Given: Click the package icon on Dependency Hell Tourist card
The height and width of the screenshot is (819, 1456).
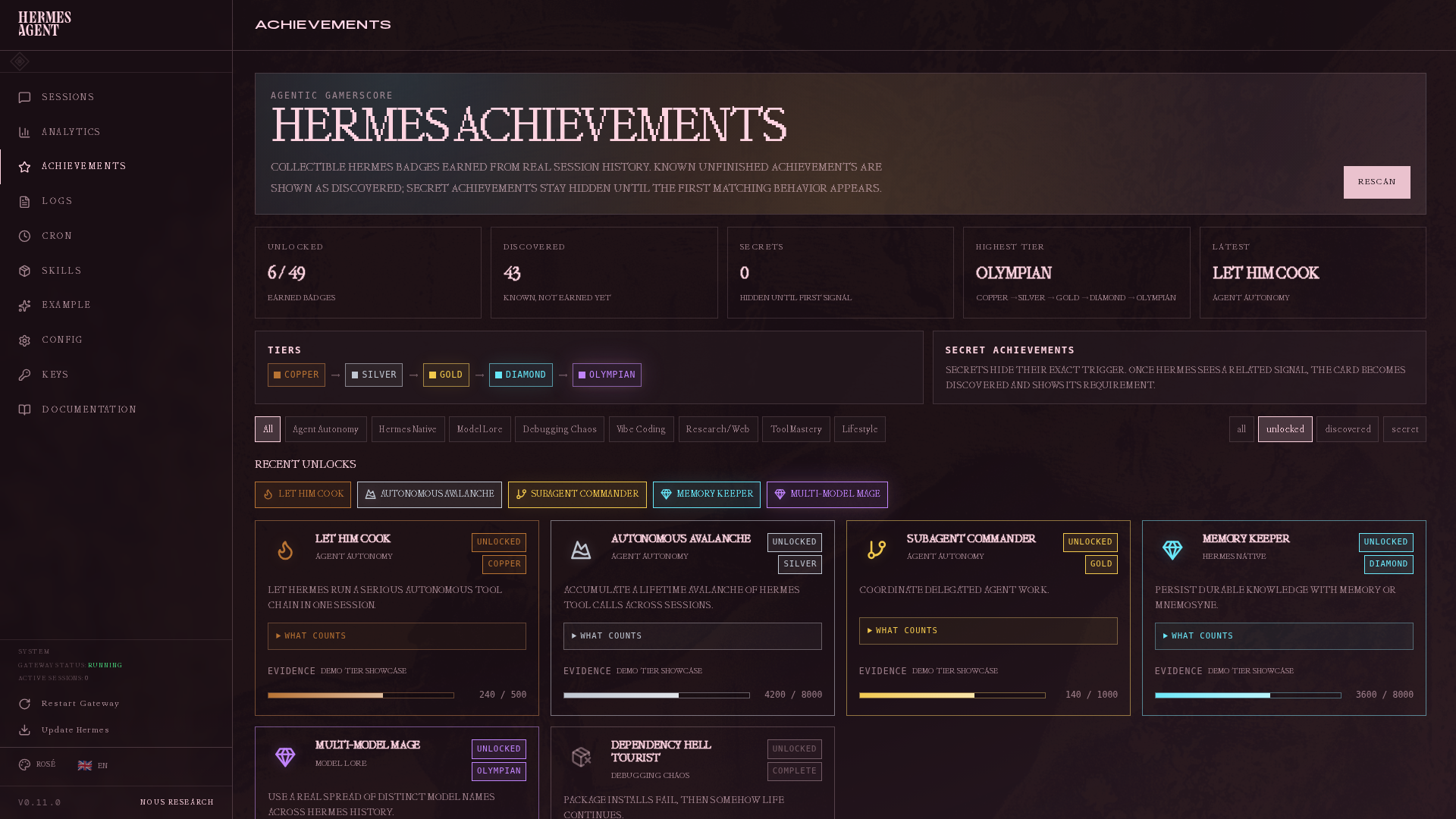Looking at the screenshot, I should point(581,757).
